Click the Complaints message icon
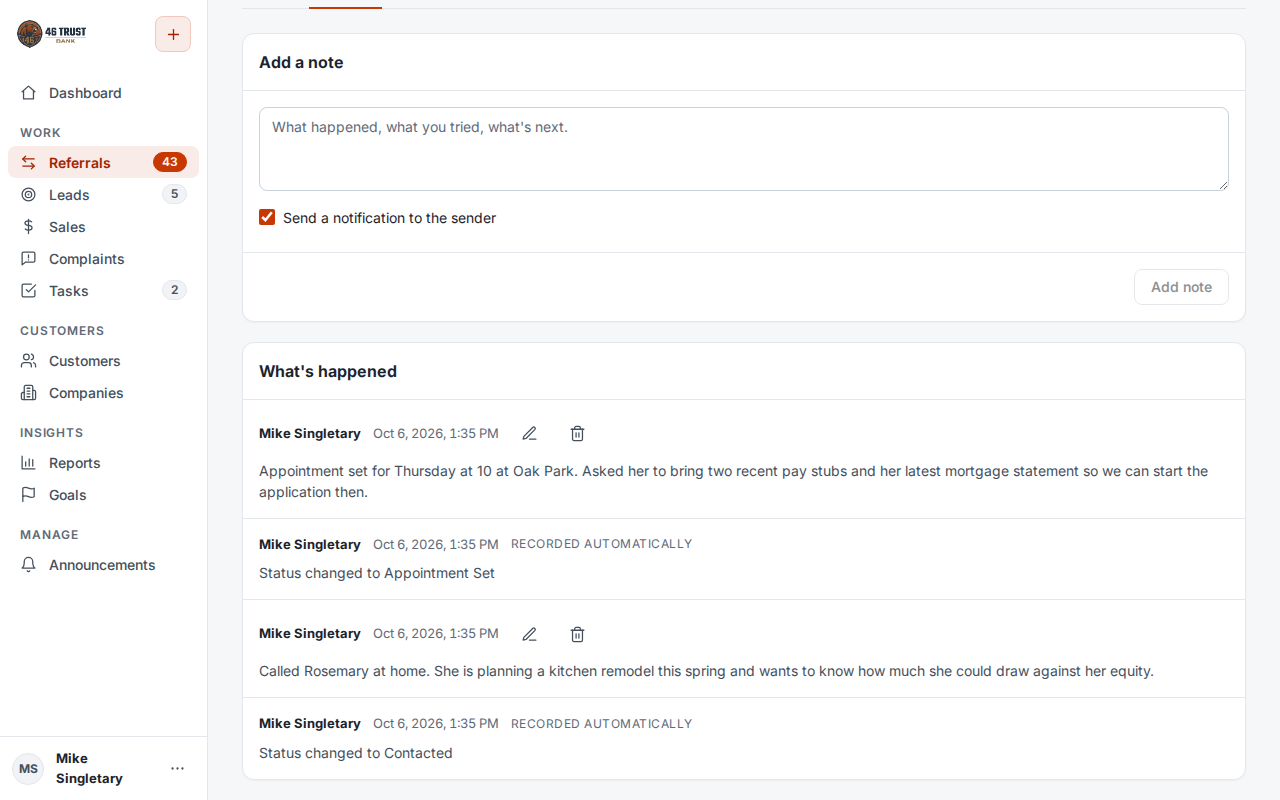 tap(29, 259)
